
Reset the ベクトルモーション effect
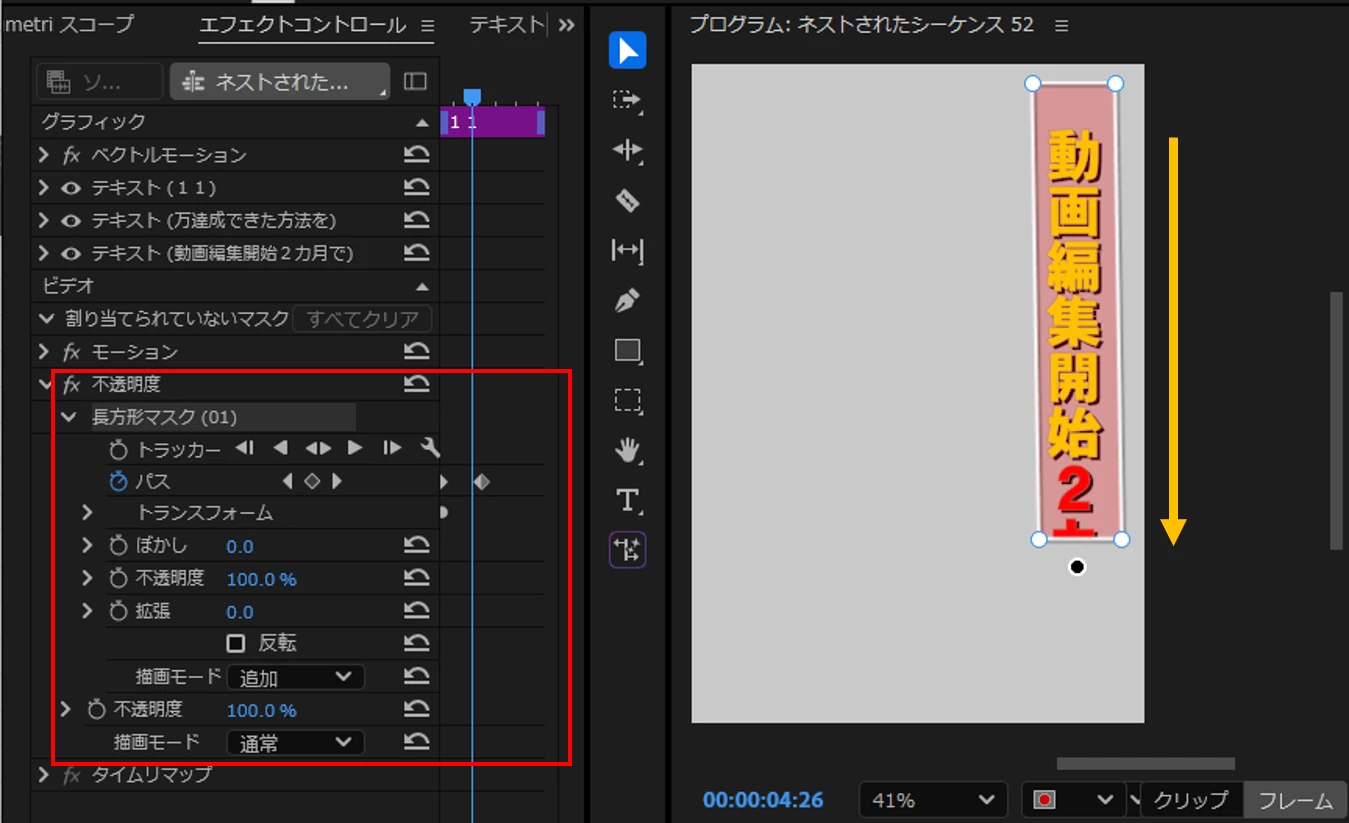coord(417,155)
